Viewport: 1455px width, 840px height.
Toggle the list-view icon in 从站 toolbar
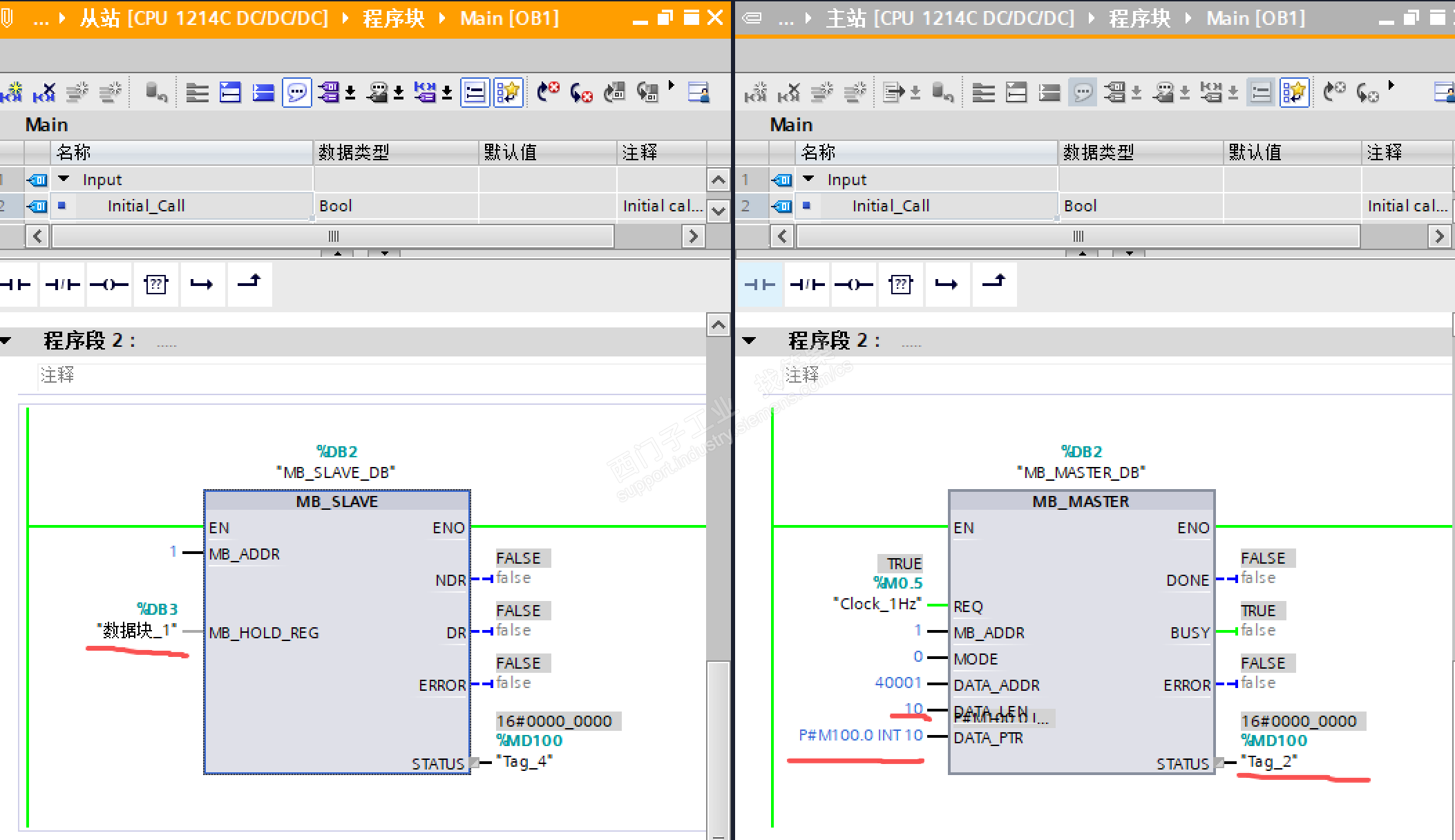(x=475, y=92)
